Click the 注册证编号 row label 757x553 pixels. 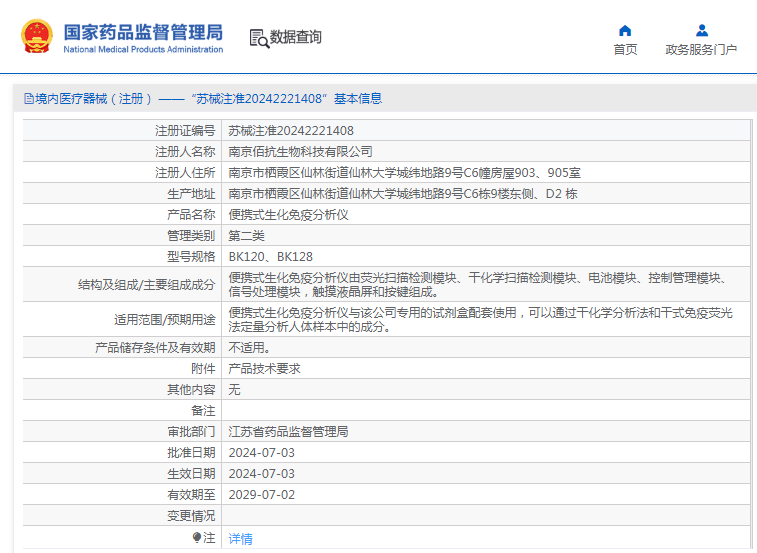click(185, 131)
